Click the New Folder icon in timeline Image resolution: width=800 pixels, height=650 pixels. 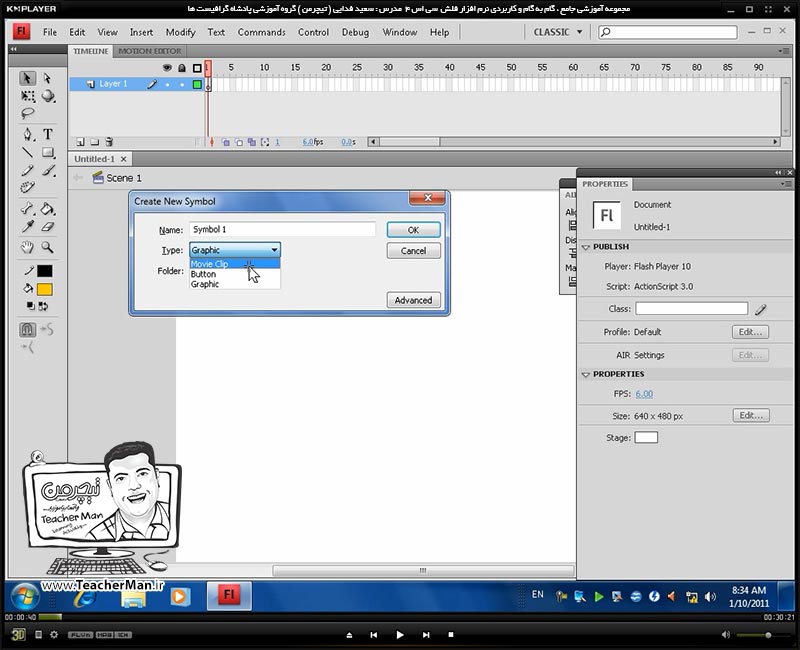tap(94, 142)
